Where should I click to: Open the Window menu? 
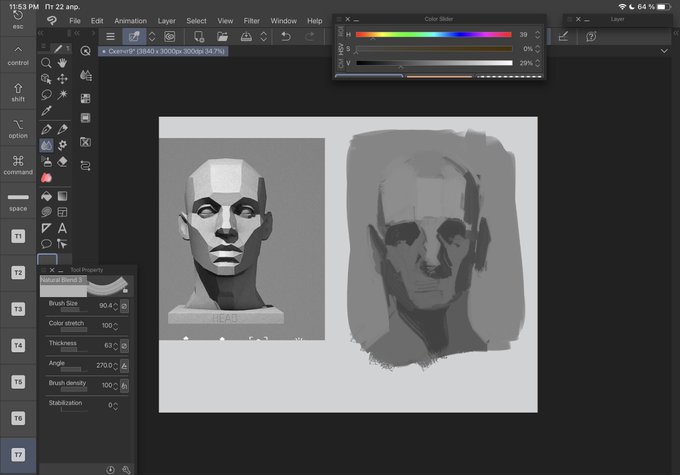point(284,21)
